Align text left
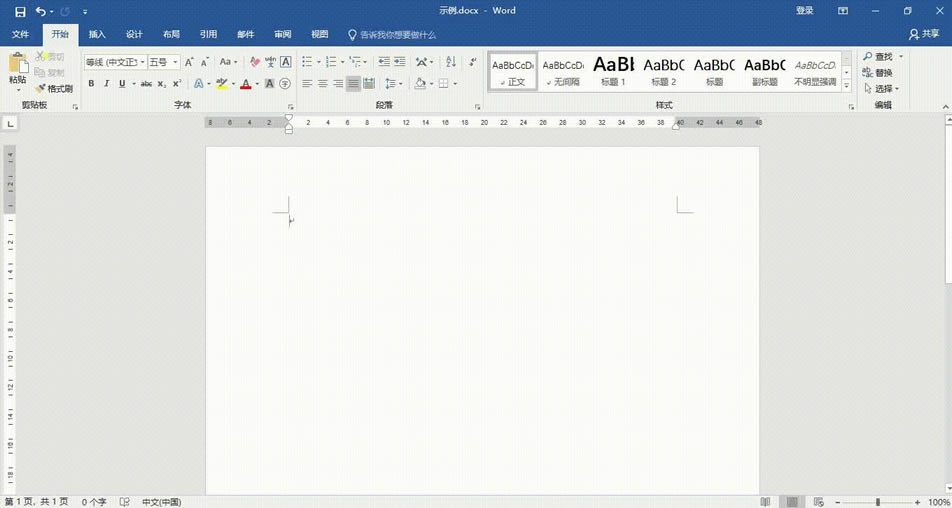The height and width of the screenshot is (508, 952). click(x=307, y=84)
